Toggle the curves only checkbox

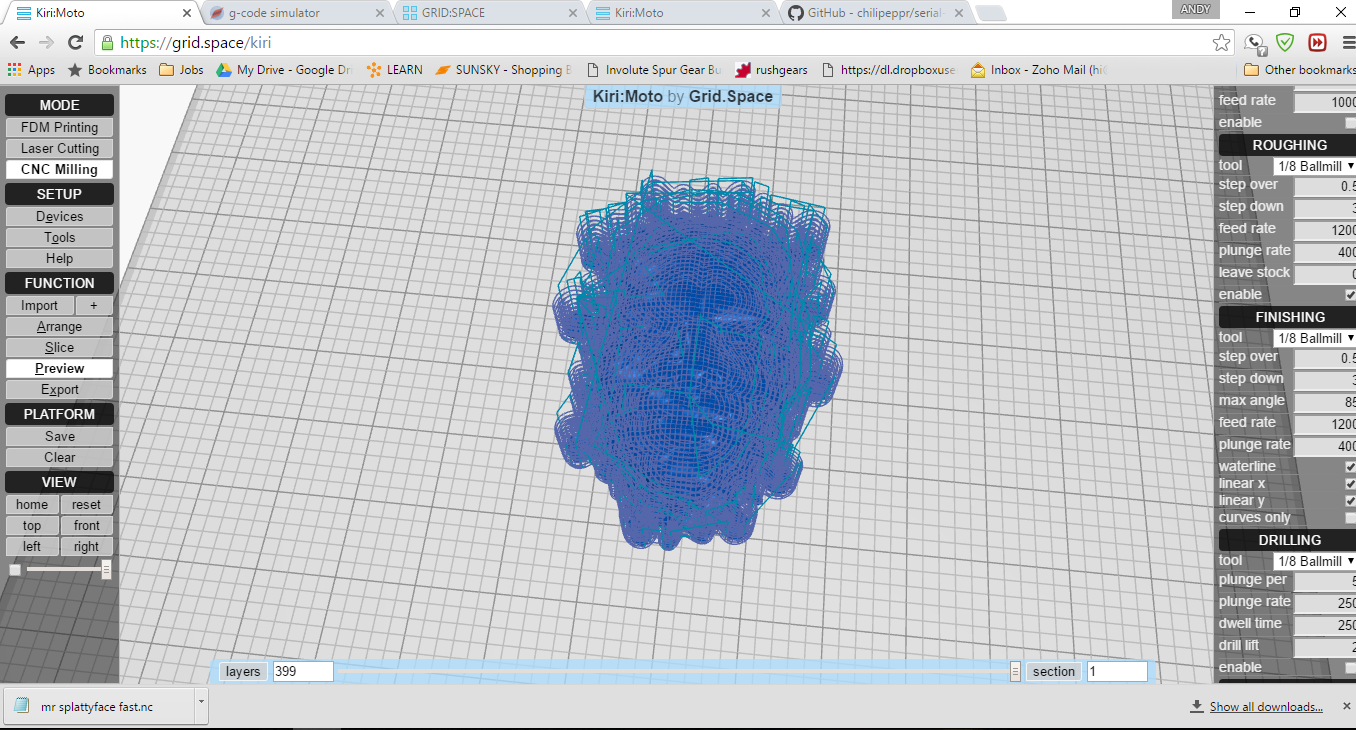pyautogui.click(x=1350, y=518)
